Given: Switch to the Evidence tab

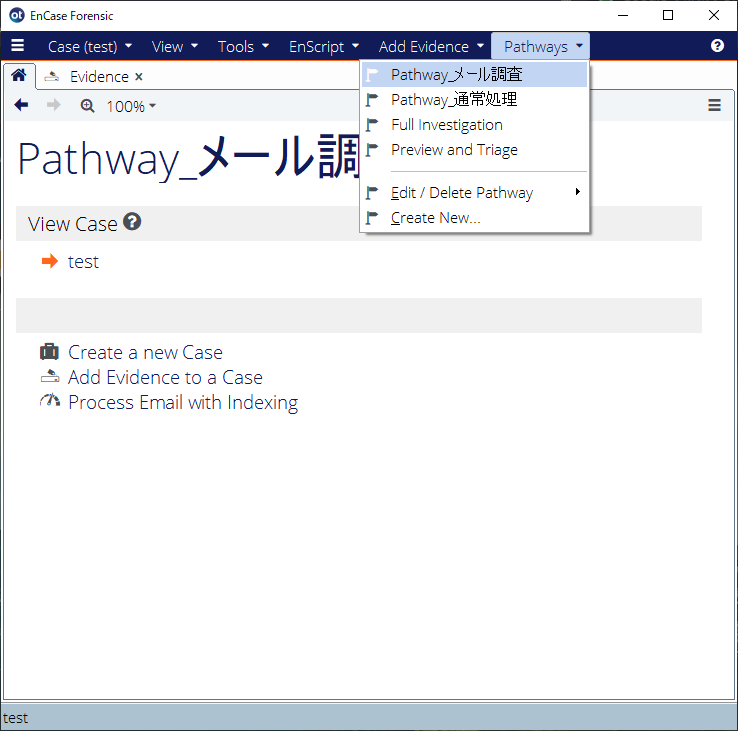Looking at the screenshot, I should (x=99, y=77).
